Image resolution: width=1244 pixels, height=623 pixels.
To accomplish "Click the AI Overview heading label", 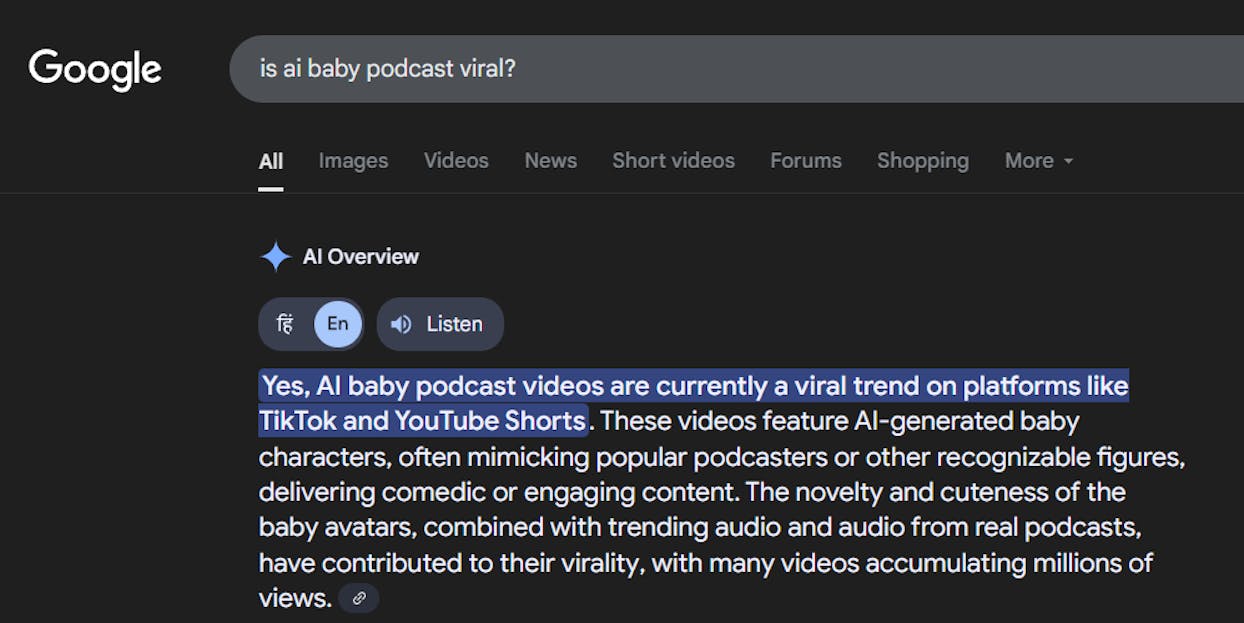I will tap(360, 257).
